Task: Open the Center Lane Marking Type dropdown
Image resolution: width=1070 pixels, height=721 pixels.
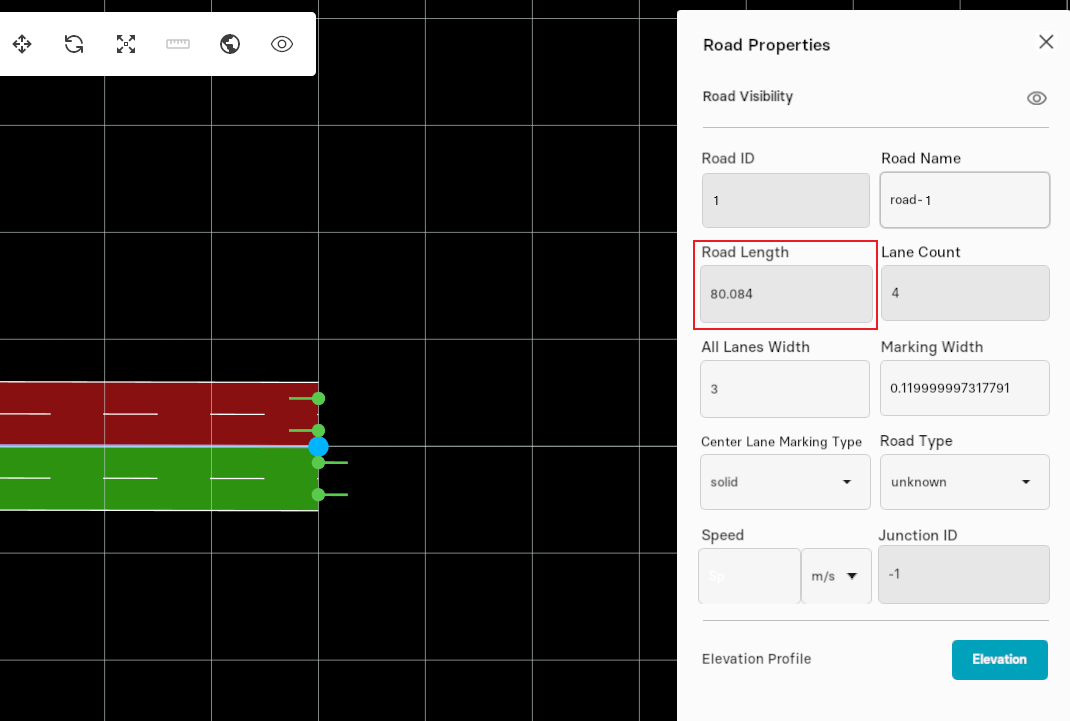Action: coord(785,482)
